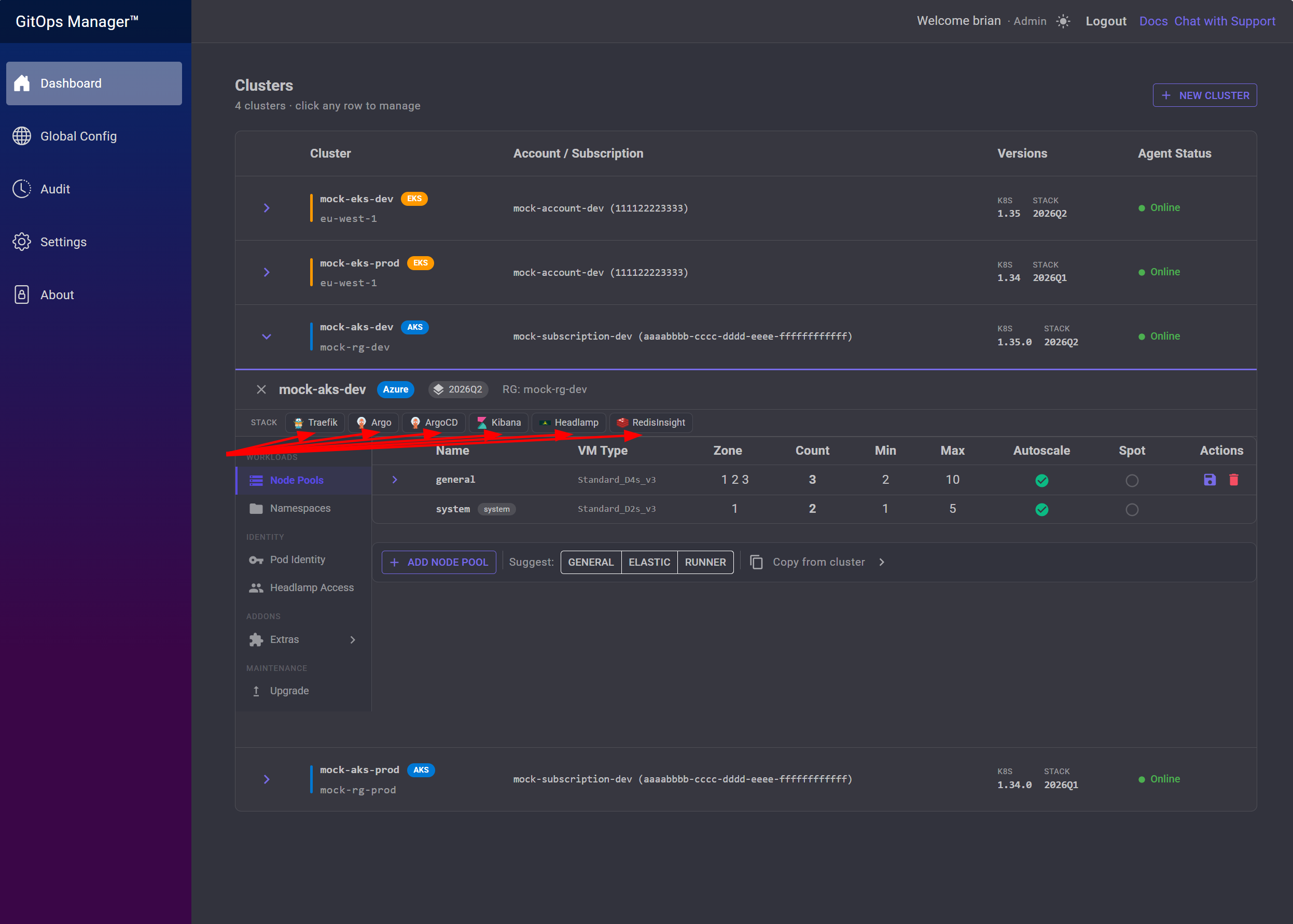The width and height of the screenshot is (1293, 924).
Task: Select Pod Identity menu item
Action: click(x=303, y=560)
